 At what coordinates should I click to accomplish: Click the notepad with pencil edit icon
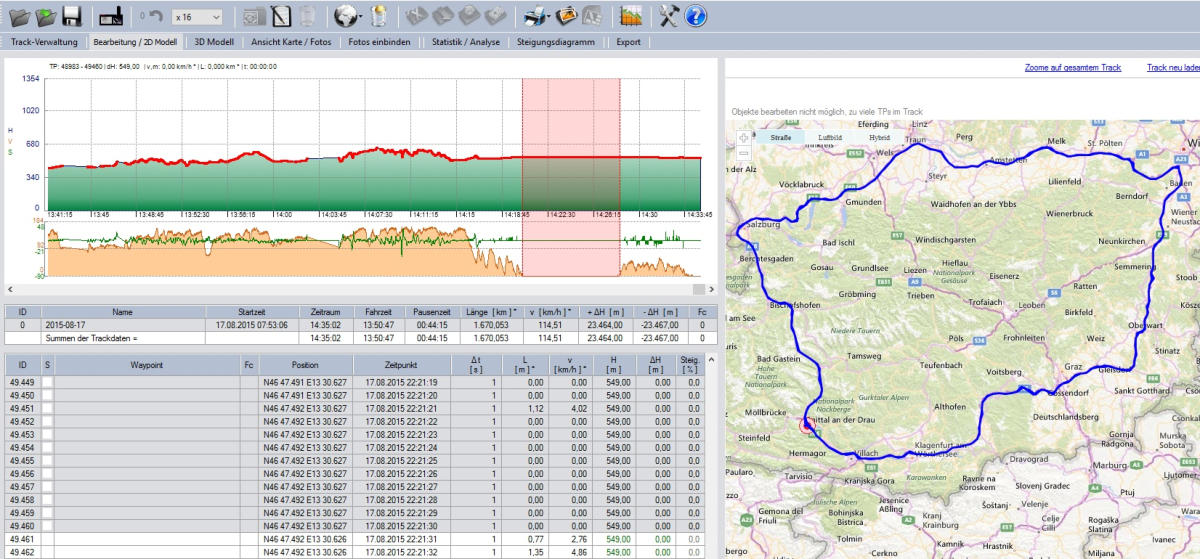point(281,16)
